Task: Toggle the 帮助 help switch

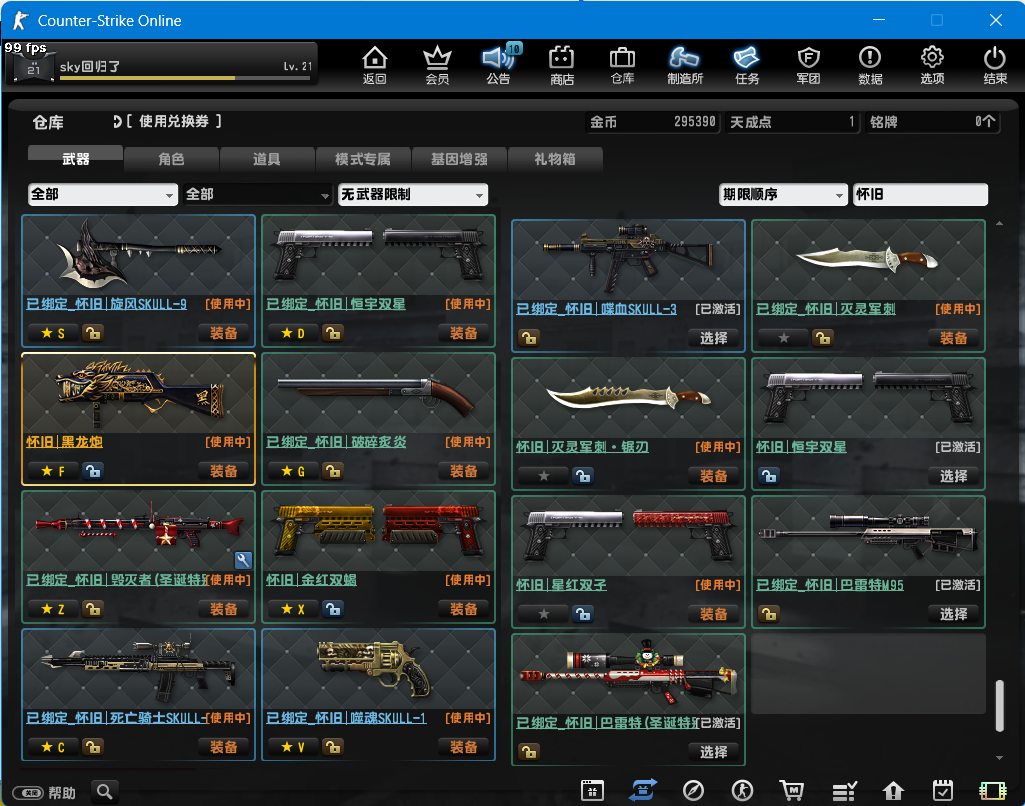Action: [x=27, y=793]
